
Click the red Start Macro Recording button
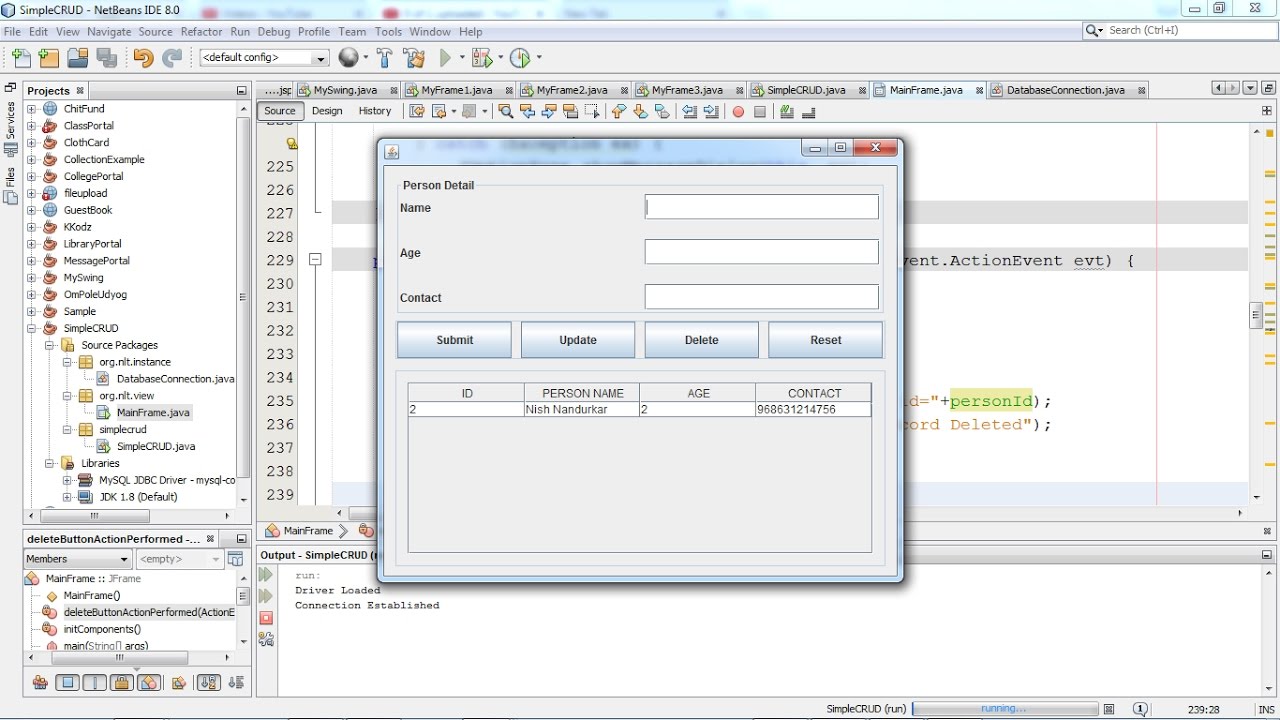pos(738,111)
